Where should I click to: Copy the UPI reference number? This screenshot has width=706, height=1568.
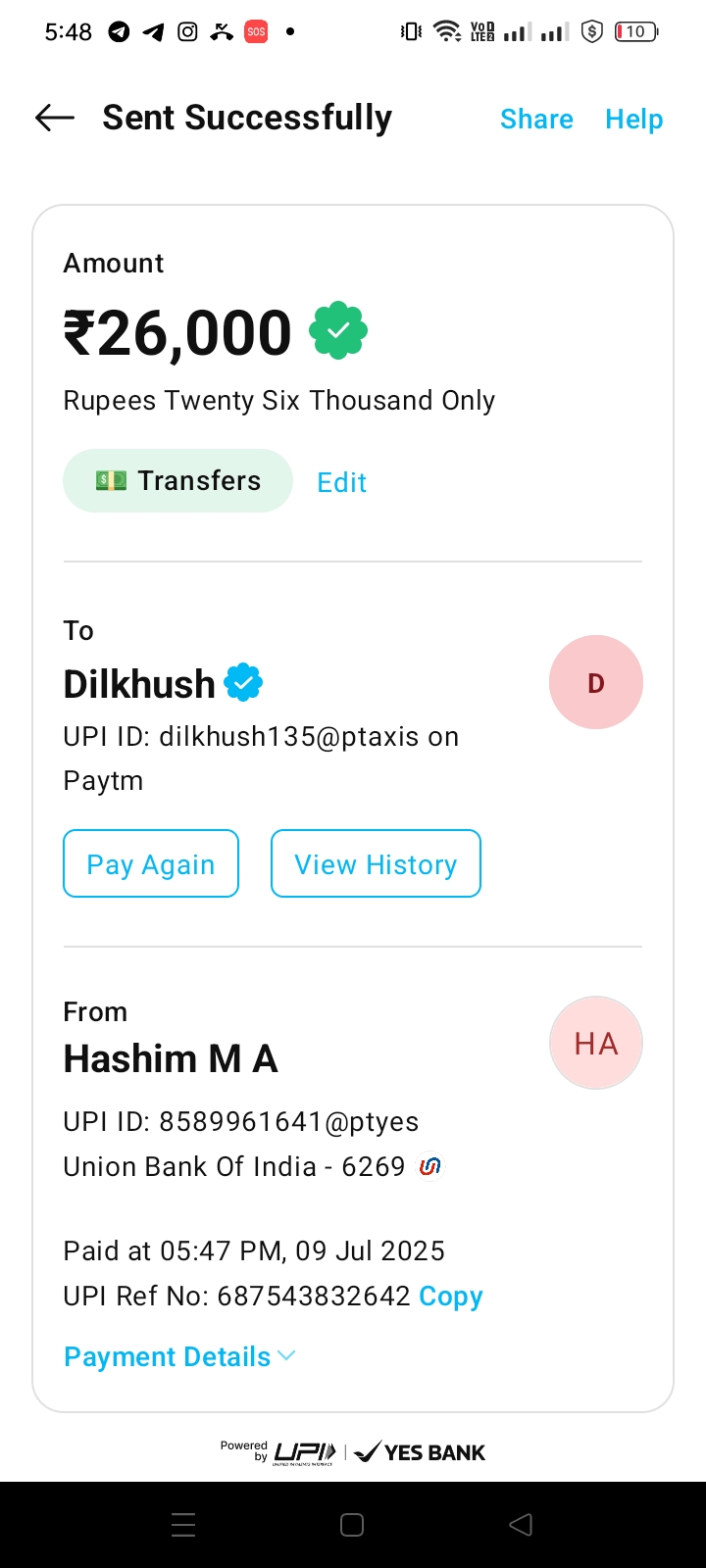(x=450, y=1296)
